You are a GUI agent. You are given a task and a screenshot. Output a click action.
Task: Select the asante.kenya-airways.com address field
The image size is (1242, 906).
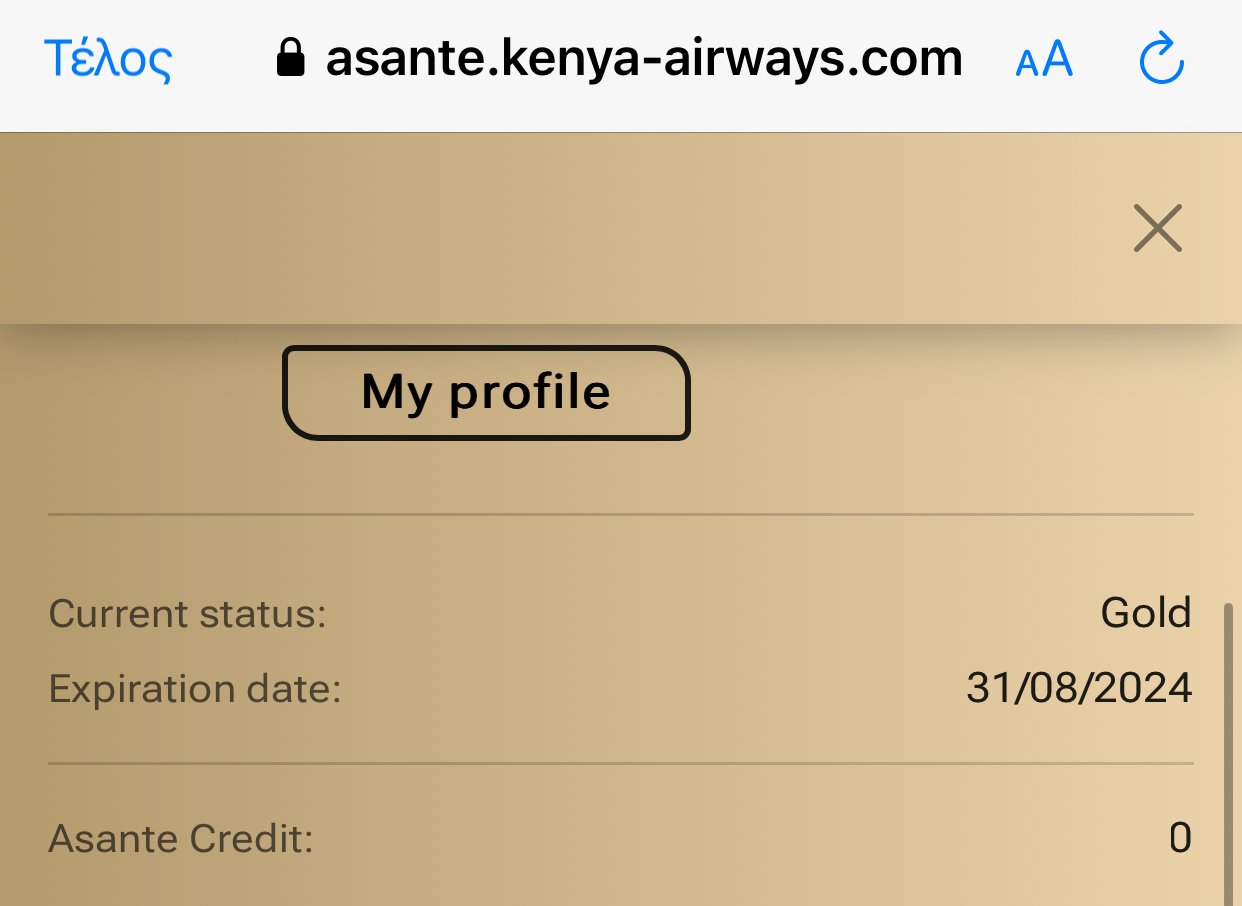tap(644, 59)
